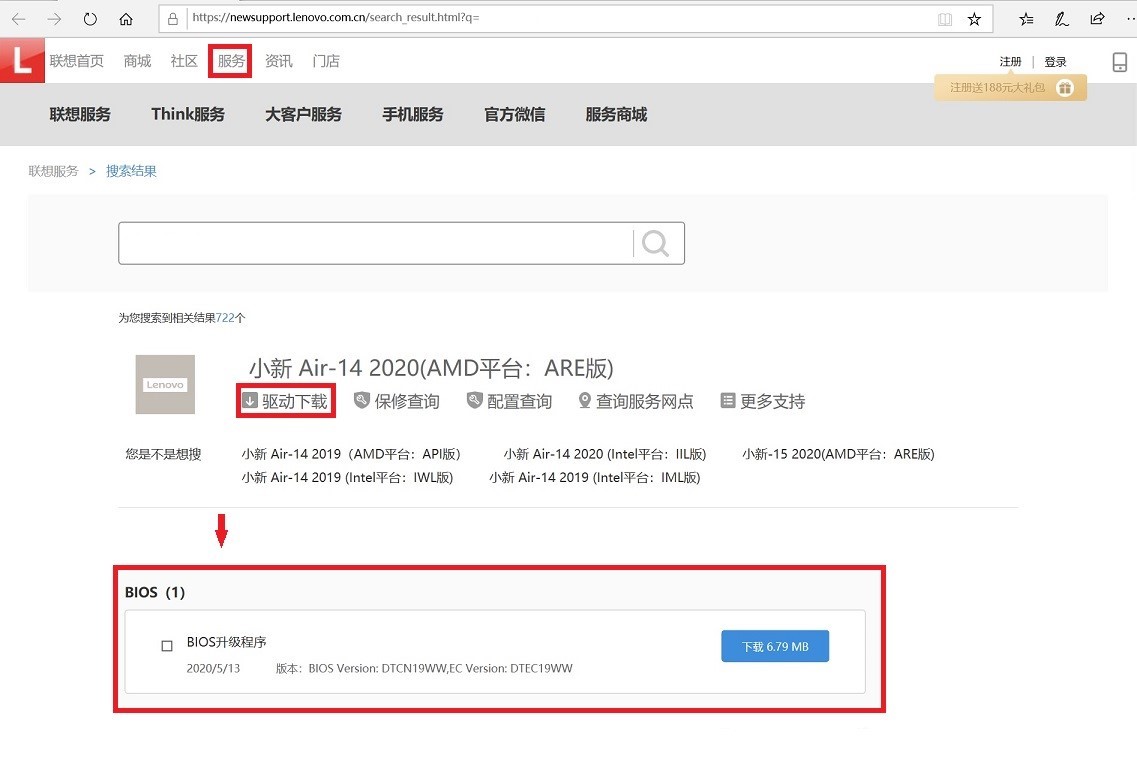1137x757 pixels.
Task: Click suggestion 小新-15 2020(AMD平台：ARE版)
Action: tap(838, 454)
